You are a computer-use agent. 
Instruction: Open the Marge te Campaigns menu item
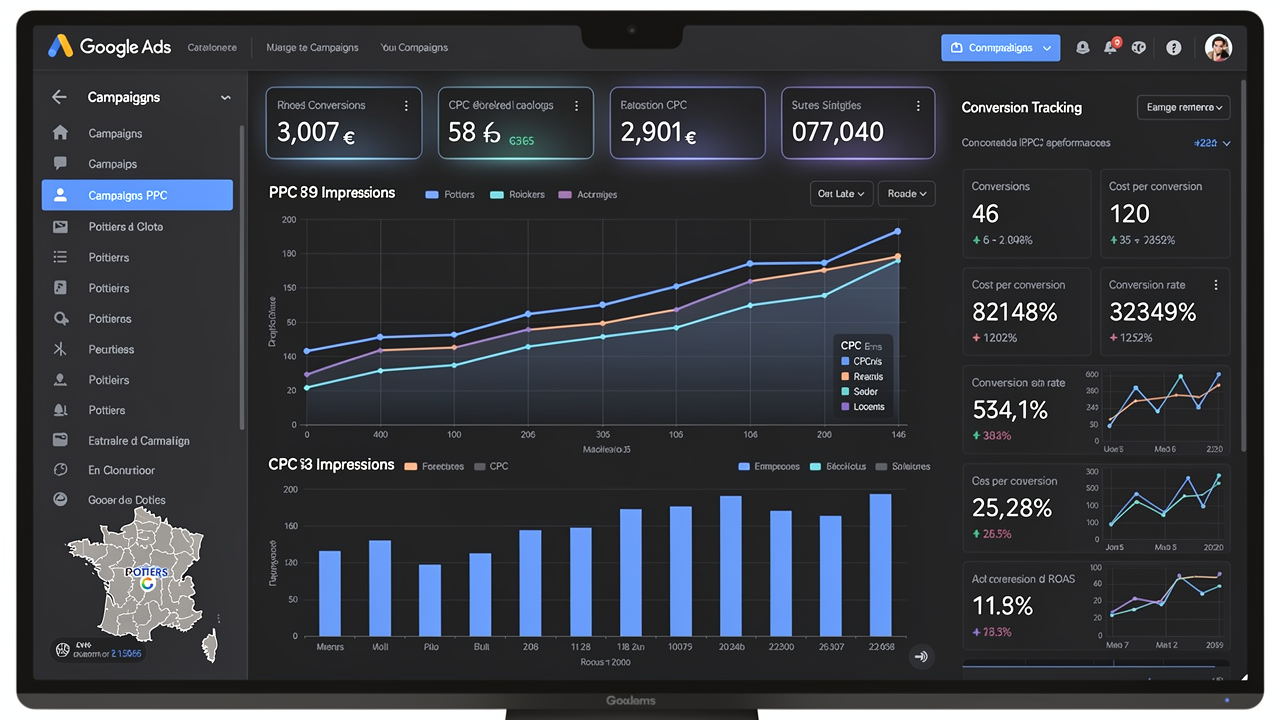(312, 47)
